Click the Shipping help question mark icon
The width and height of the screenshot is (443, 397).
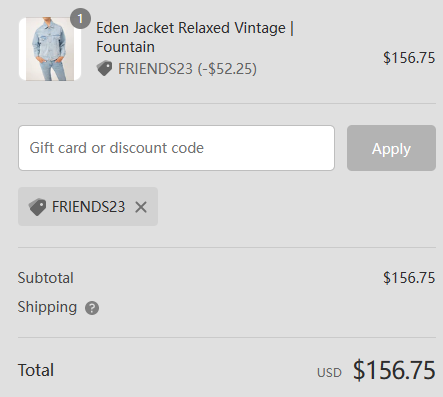point(92,308)
